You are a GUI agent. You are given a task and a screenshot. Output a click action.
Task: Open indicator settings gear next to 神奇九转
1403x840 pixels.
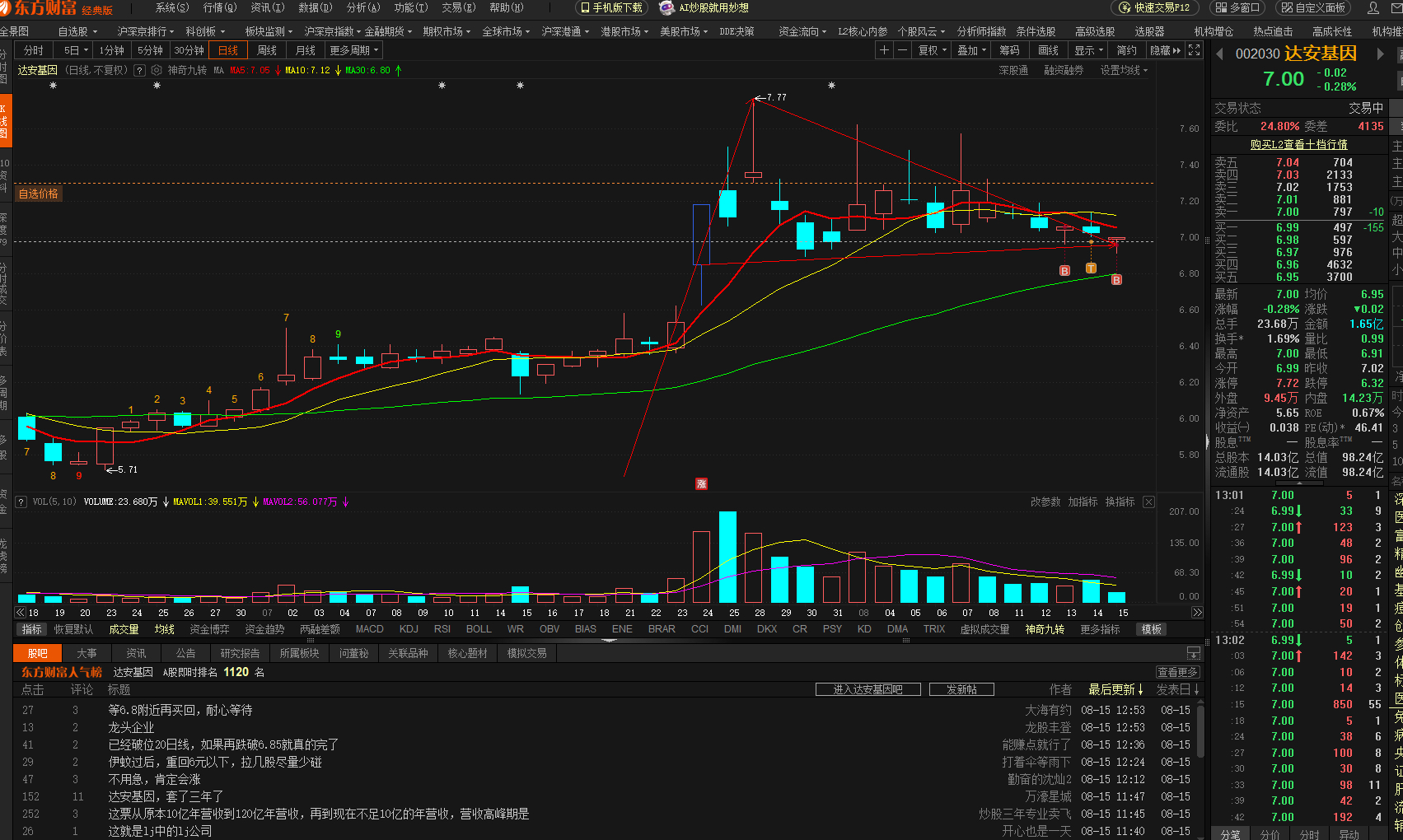tap(157, 71)
